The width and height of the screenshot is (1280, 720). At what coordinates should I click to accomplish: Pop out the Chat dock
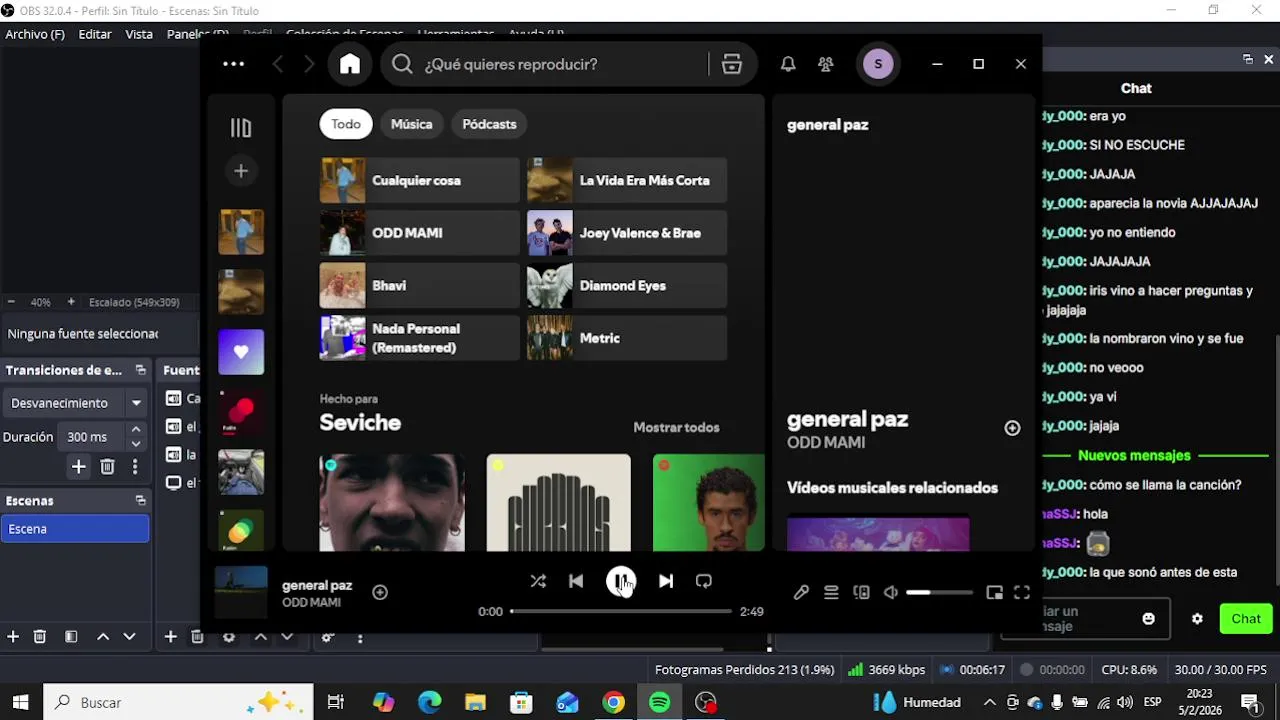click(1248, 59)
